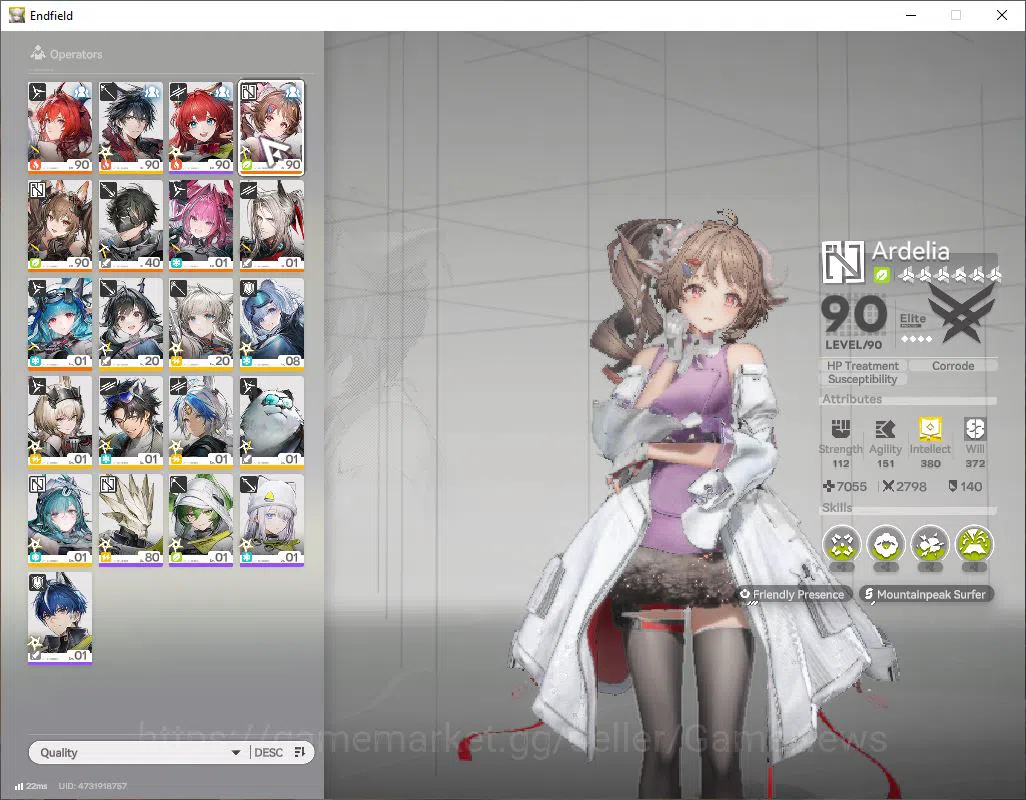1026x800 pixels.
Task: Select the horned red-haired level 90 operator
Action: tap(60, 127)
